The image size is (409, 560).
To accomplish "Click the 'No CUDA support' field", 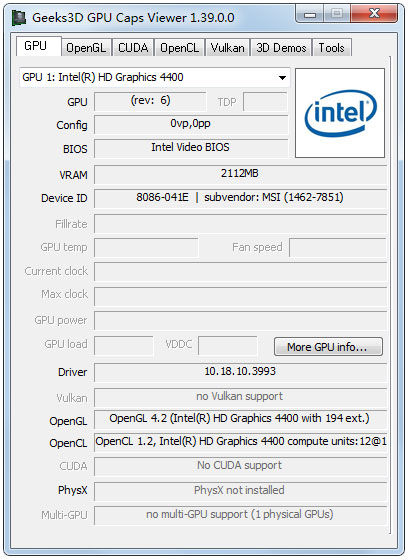I will 240,466.
